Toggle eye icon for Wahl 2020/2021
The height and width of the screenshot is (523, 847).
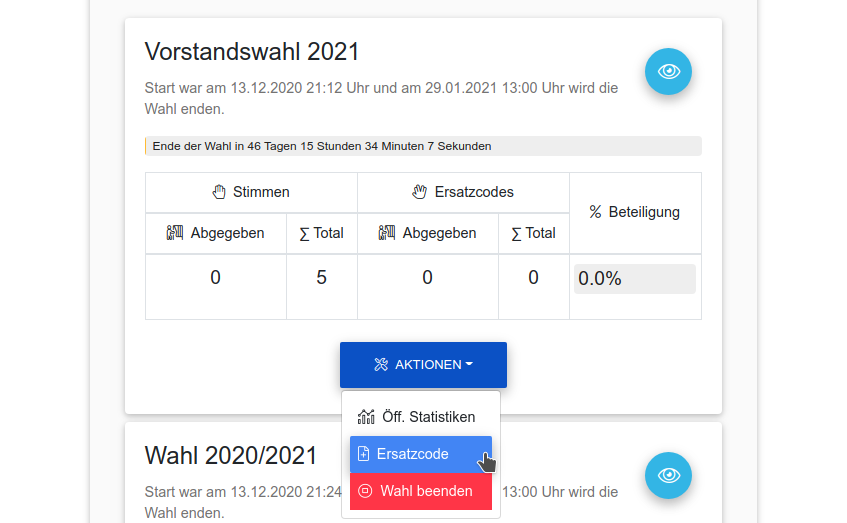(668, 475)
